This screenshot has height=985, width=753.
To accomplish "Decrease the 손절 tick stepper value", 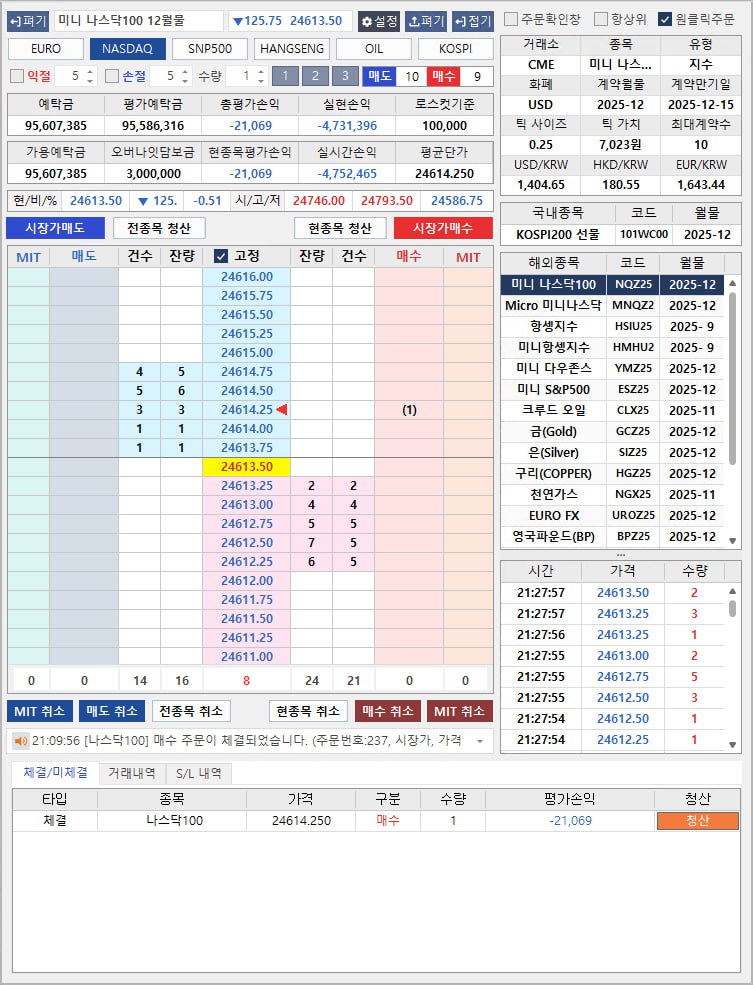I will pyautogui.click(x=185, y=80).
